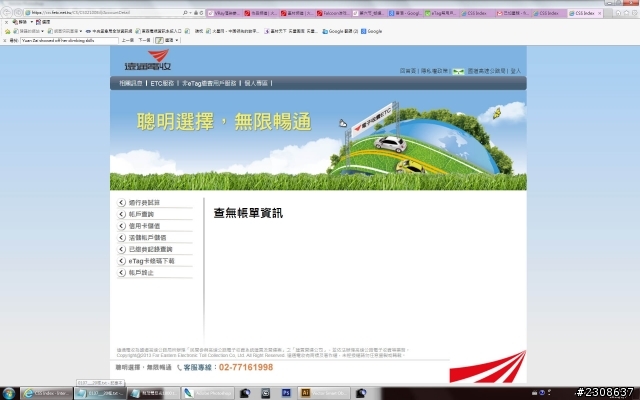The image size is (640, 400).
Task: Open 帳戶終止 in the sidebar
Action: tap(141, 273)
